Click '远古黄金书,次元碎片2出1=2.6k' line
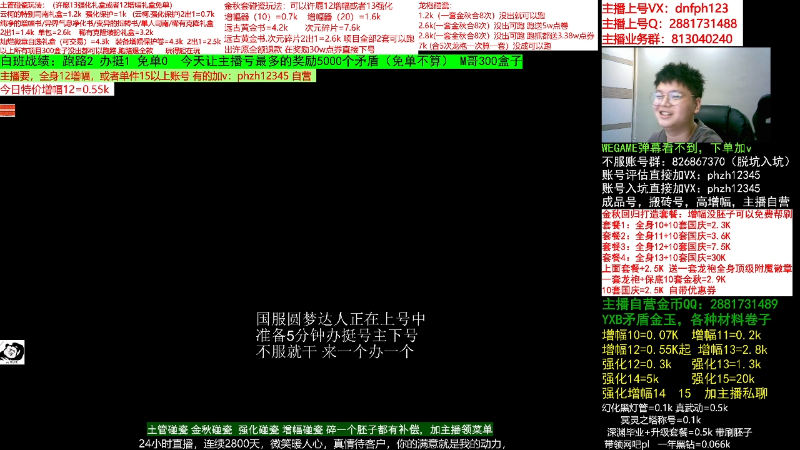 click(319, 39)
